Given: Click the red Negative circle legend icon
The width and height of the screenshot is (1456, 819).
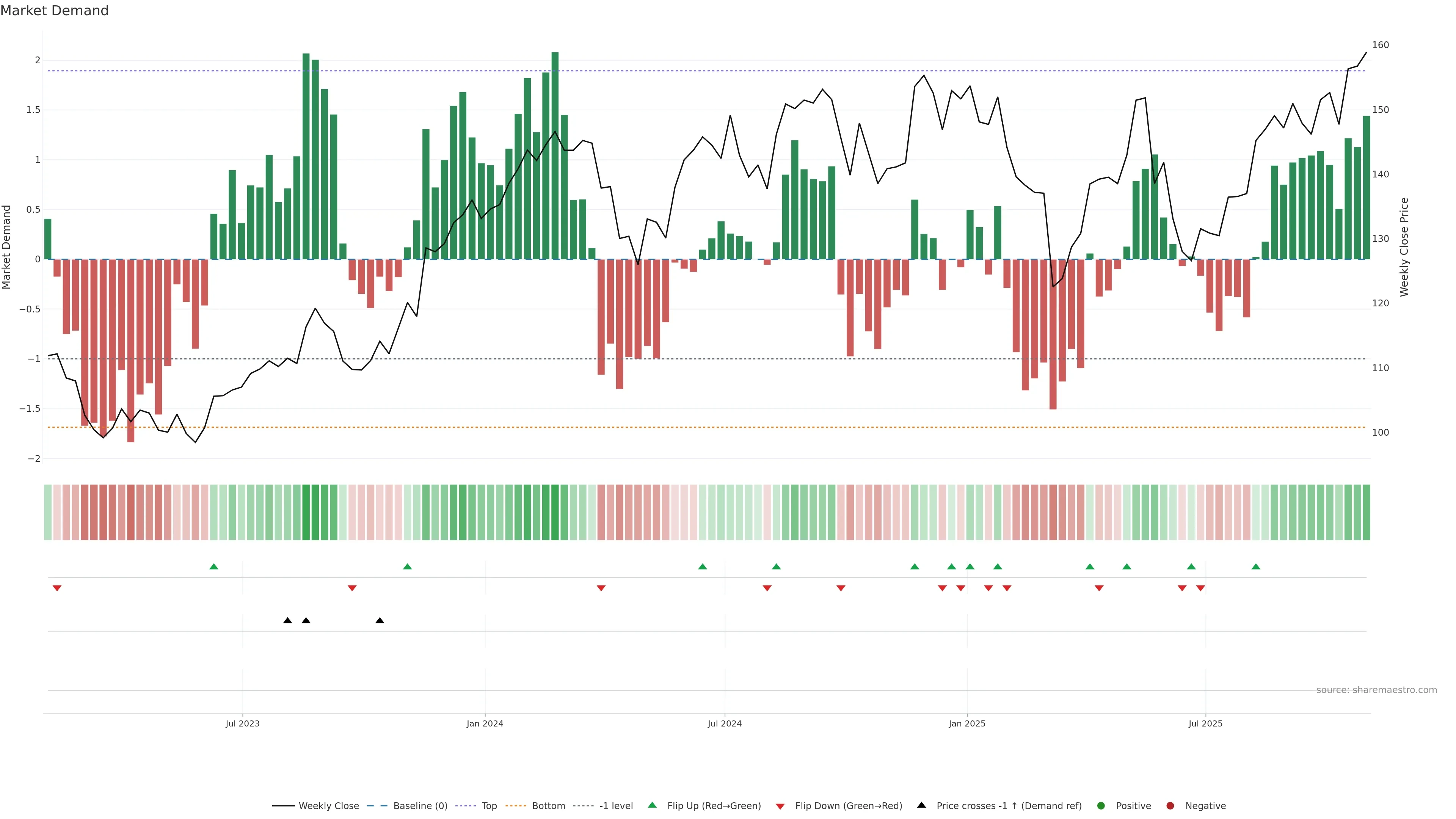Looking at the screenshot, I should (1170, 805).
